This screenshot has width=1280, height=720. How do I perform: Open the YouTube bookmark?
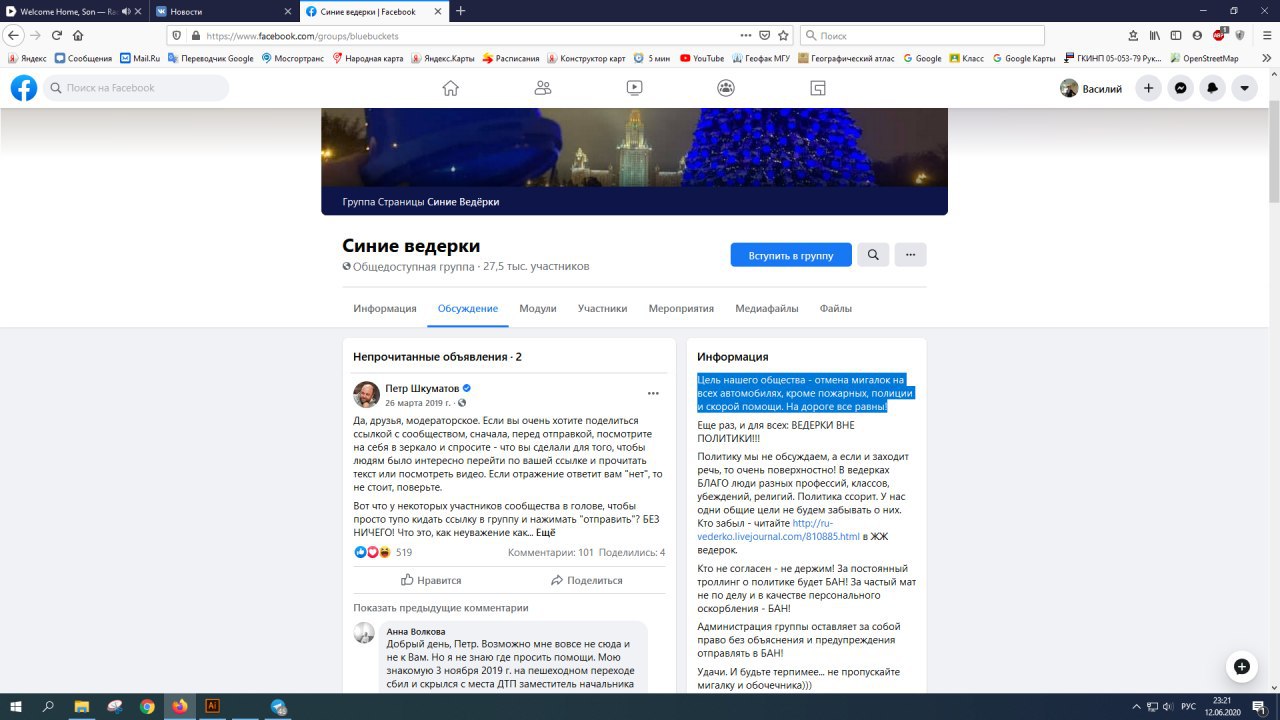(x=701, y=58)
